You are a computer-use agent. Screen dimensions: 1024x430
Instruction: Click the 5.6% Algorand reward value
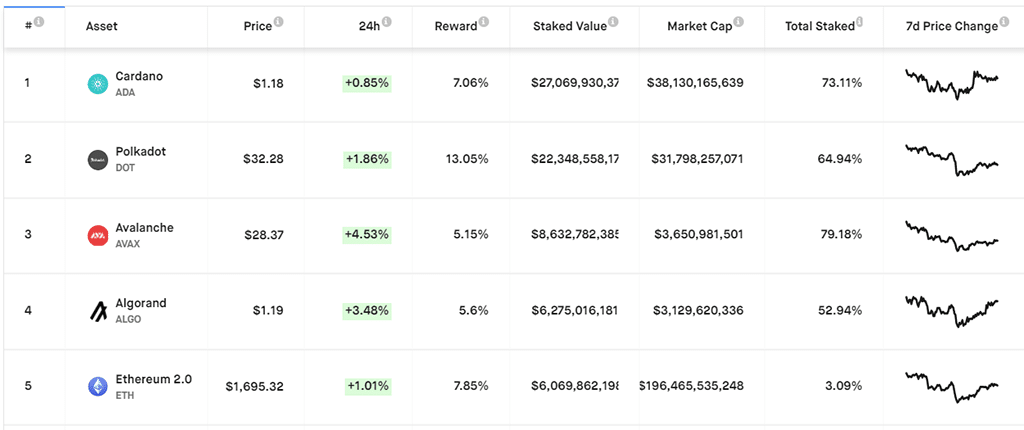[x=474, y=310]
